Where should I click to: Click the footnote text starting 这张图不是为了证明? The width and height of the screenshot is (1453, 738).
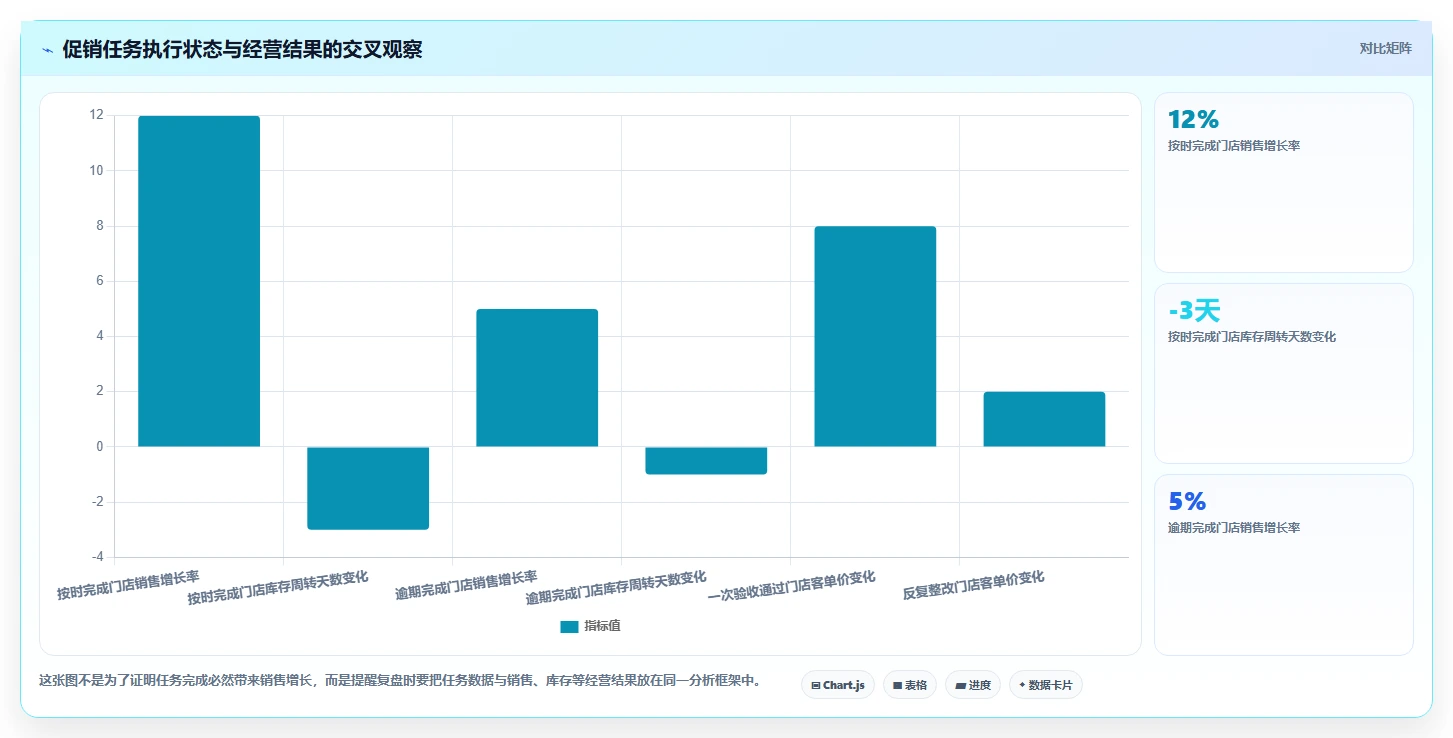400,680
